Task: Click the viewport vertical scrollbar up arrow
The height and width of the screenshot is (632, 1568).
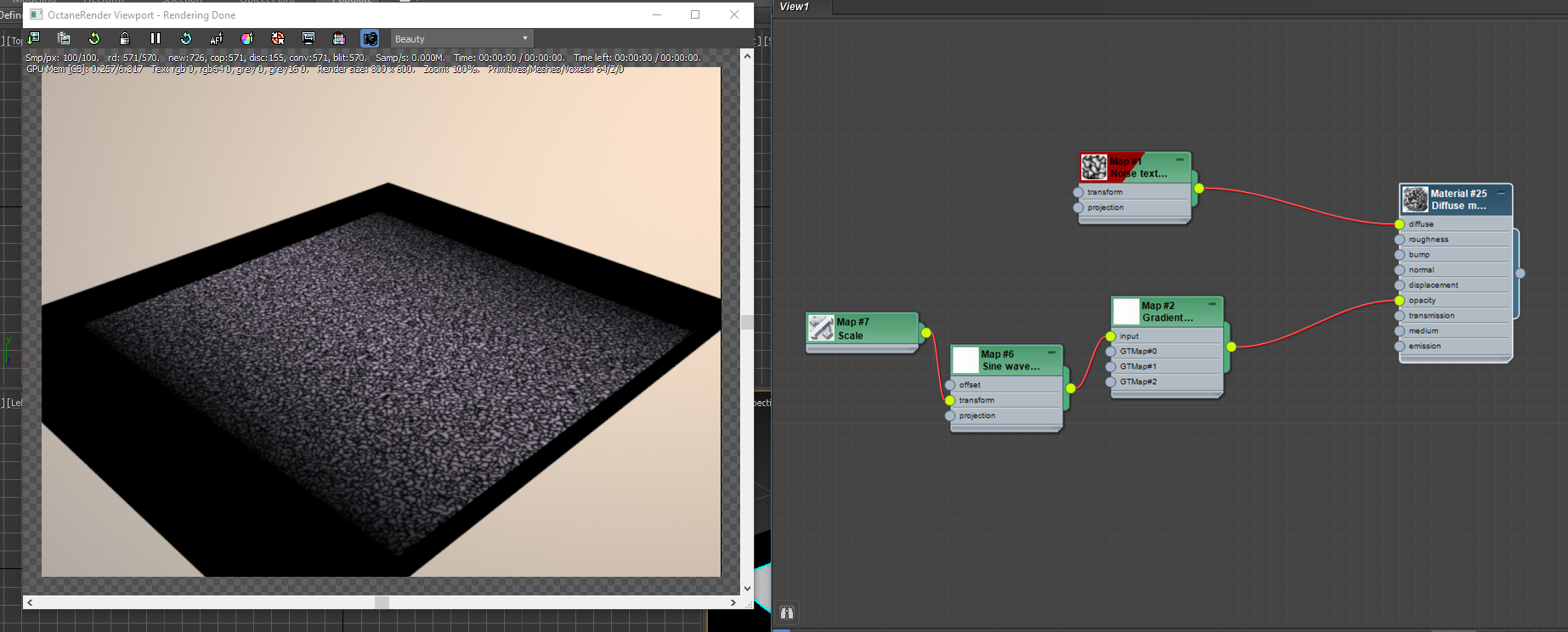Action: click(x=747, y=56)
